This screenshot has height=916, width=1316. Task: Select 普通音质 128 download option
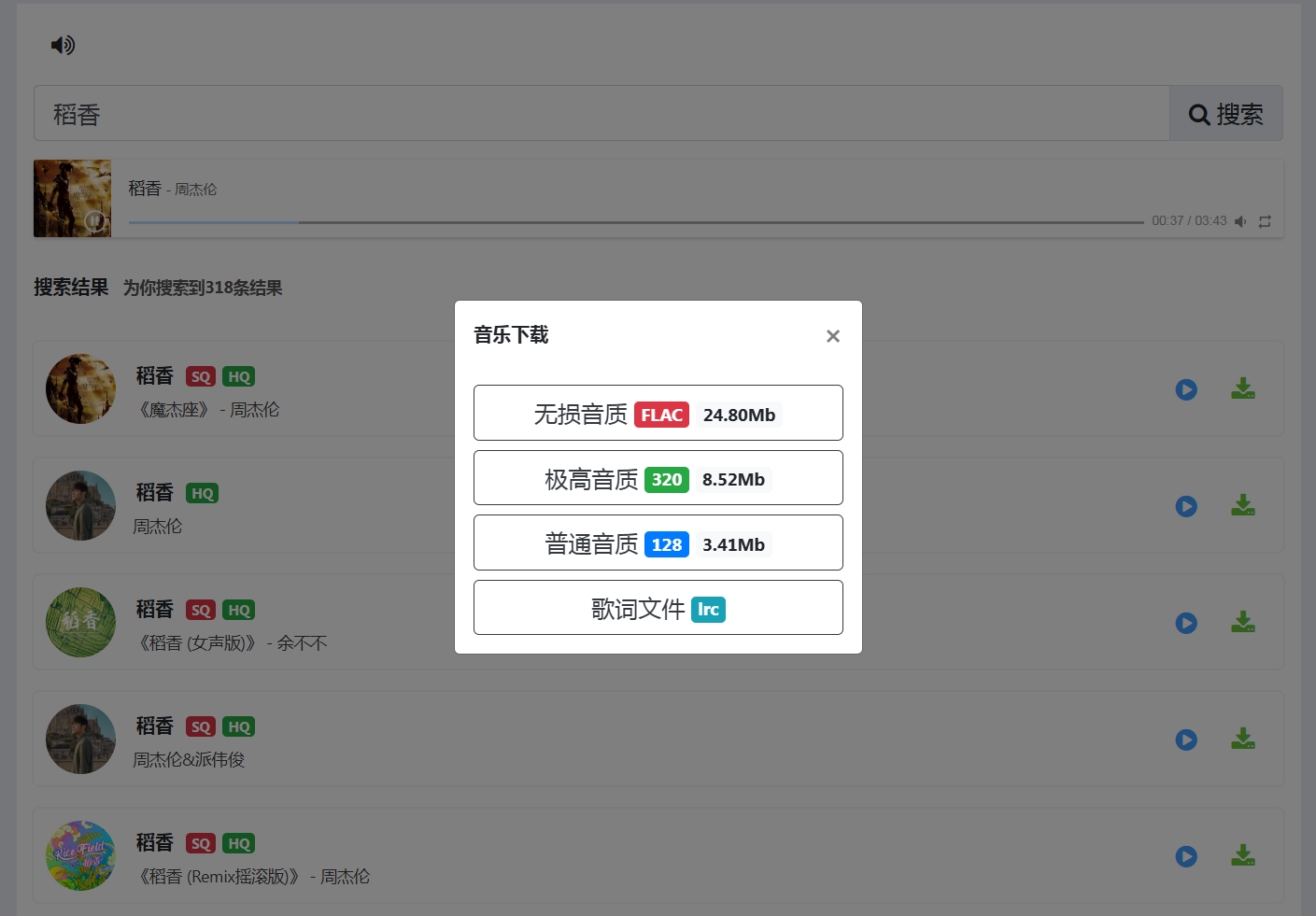pyautogui.click(x=658, y=543)
